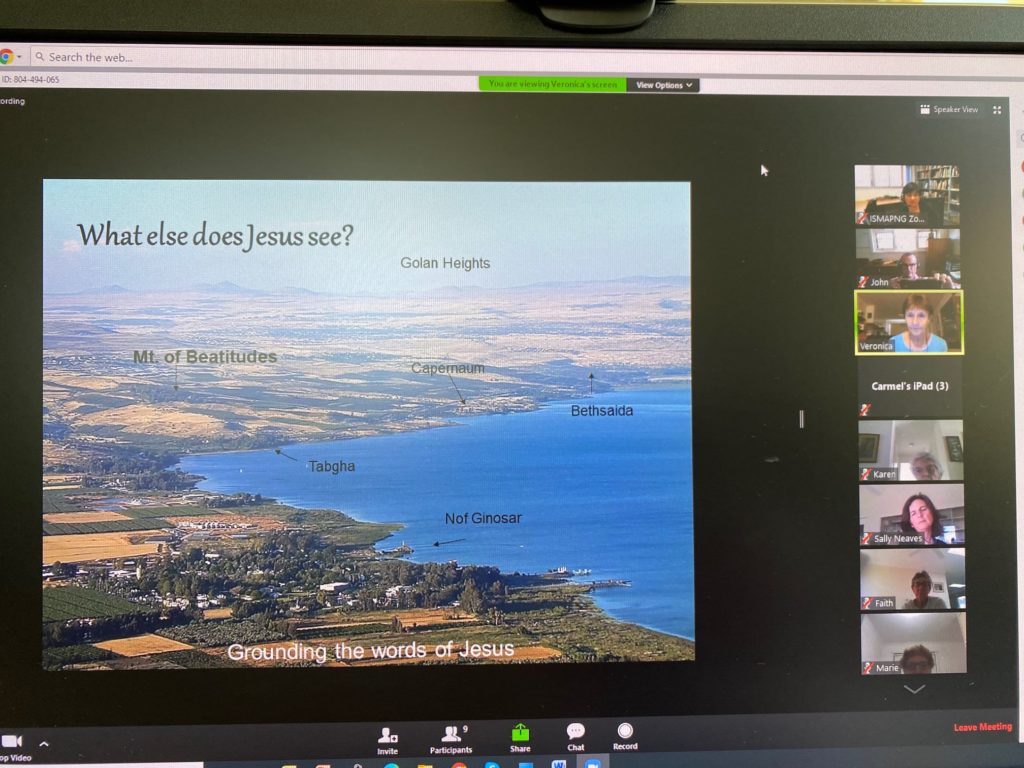Open the Participants panel
This screenshot has height=768, width=1024.
click(x=451, y=735)
